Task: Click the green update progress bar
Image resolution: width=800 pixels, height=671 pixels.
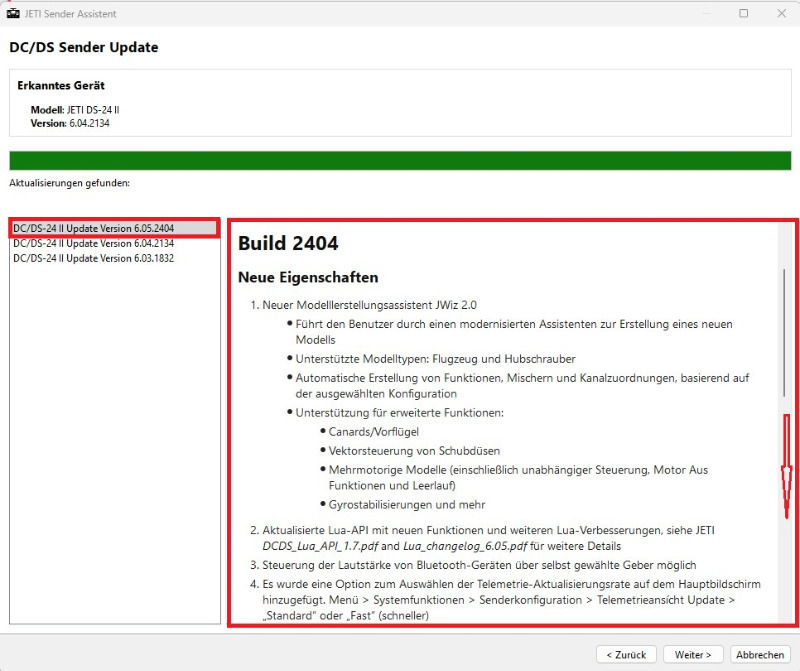Action: tap(400, 161)
